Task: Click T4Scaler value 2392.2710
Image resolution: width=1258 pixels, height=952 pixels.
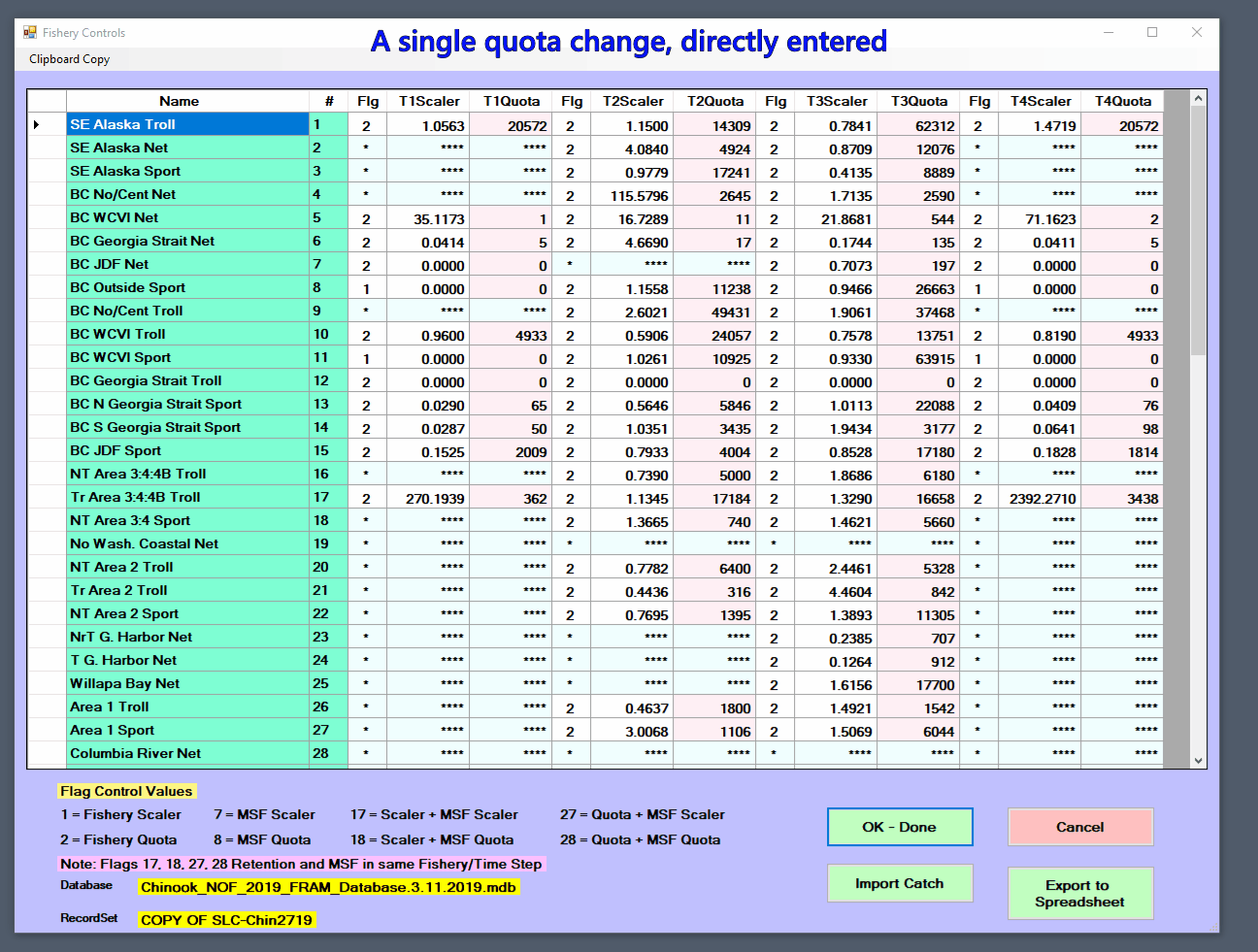Action: tap(1040, 498)
